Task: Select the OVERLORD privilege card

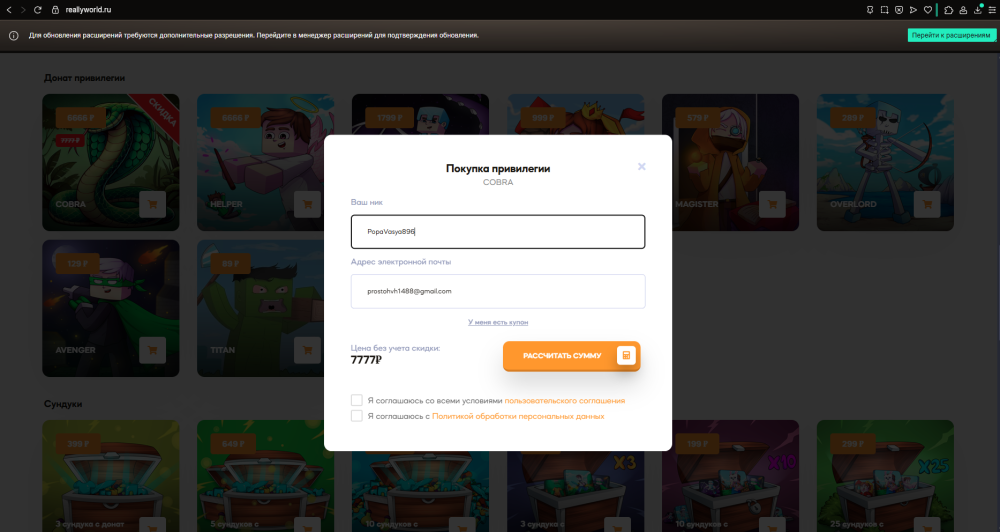Action: pyautogui.click(x=885, y=163)
